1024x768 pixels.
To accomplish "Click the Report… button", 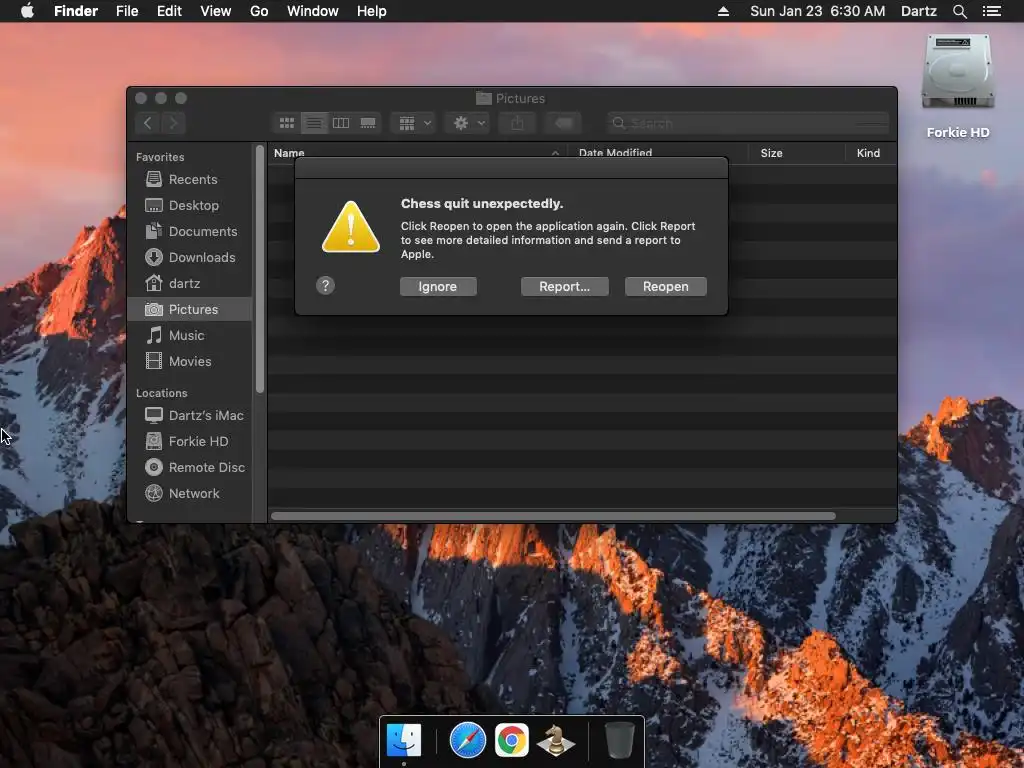I will (564, 287).
